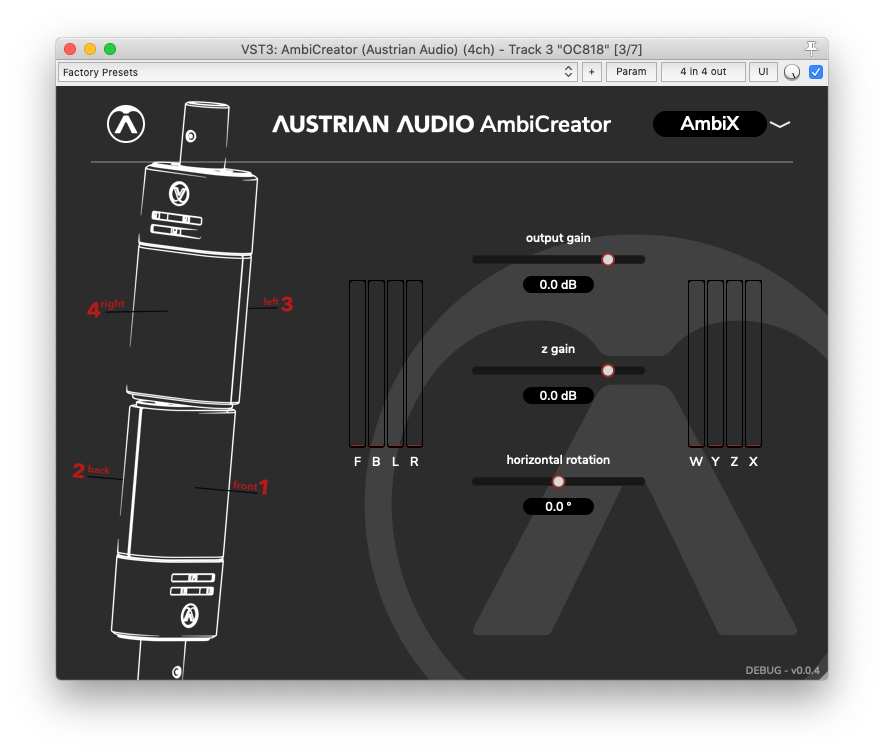884x754 pixels.
Task: Click the UI button
Action: coord(763,72)
